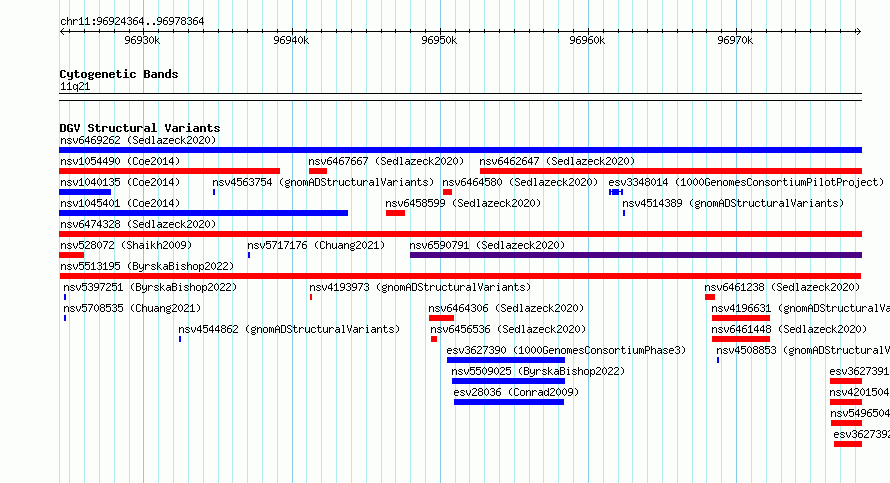890x483 pixels.
Task: Open nsv4196631 gnomAD variant label
Action: 800,308
